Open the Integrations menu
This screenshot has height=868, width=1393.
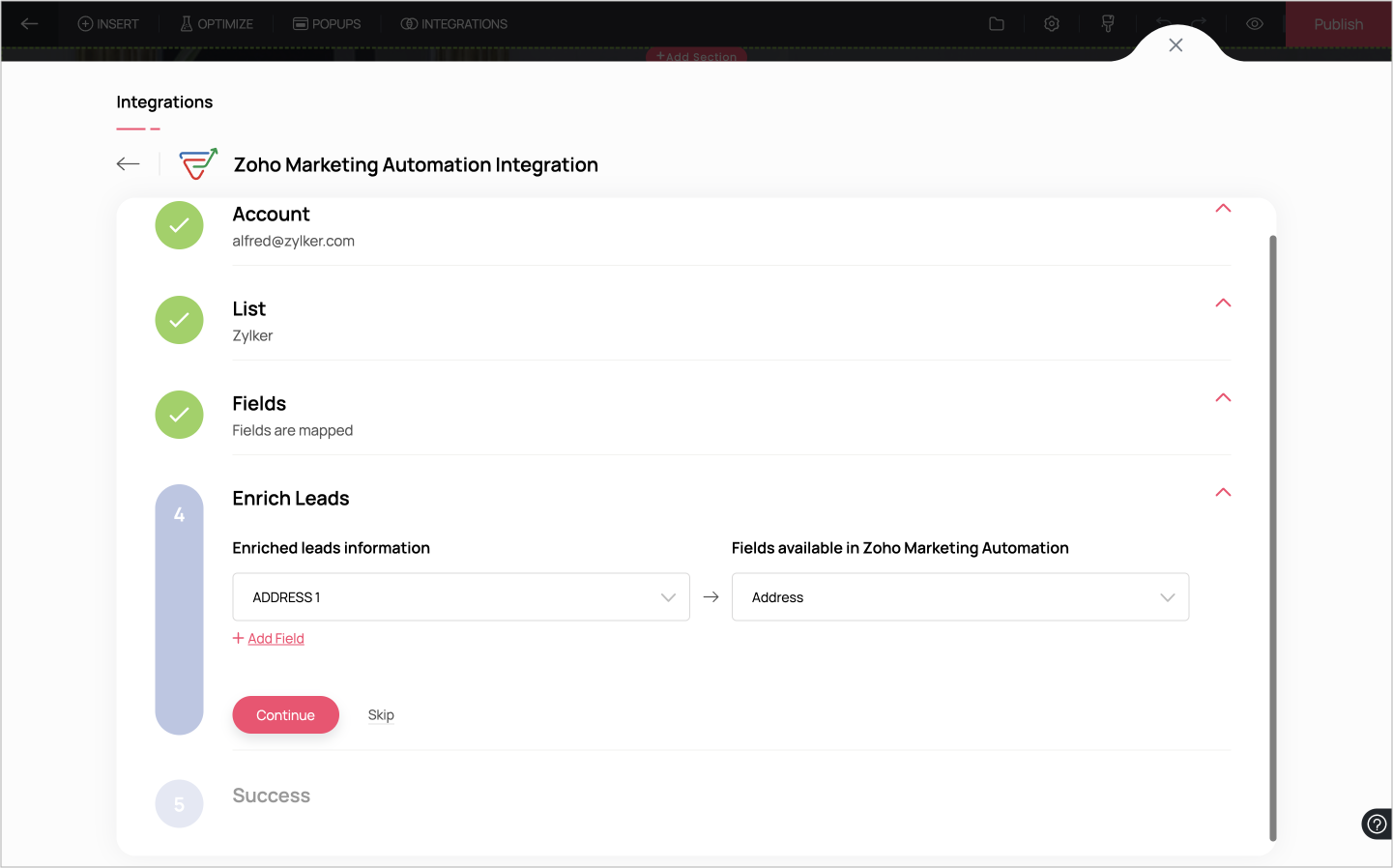pos(454,24)
